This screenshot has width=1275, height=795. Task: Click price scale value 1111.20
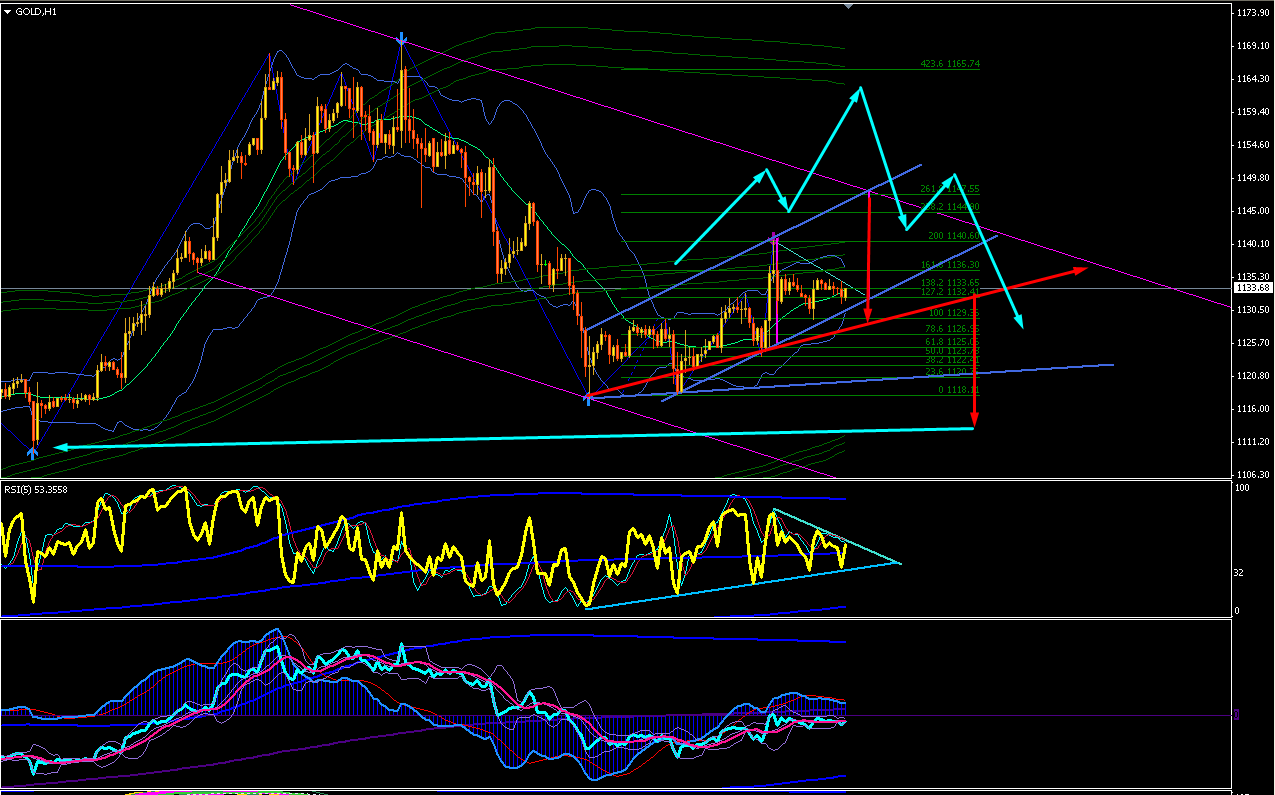click(1252, 442)
